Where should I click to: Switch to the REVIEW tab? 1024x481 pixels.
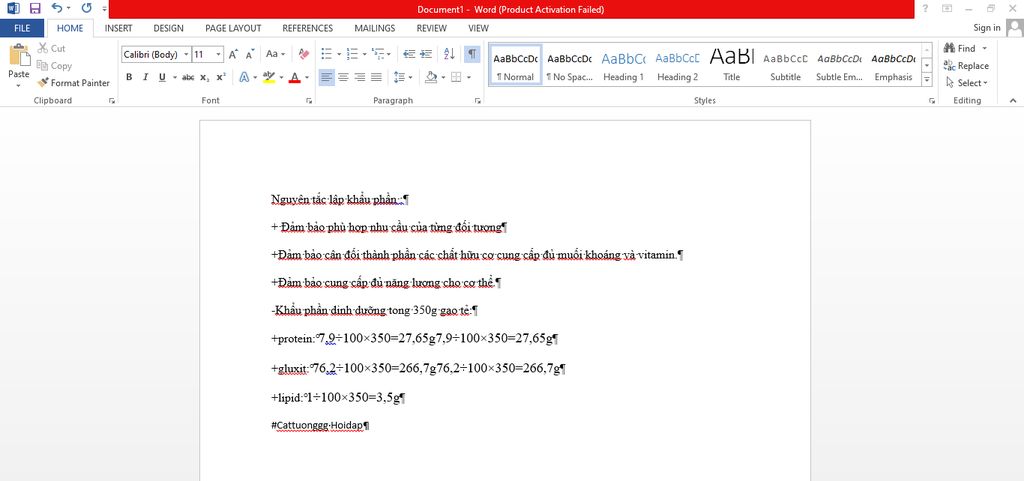coord(432,28)
